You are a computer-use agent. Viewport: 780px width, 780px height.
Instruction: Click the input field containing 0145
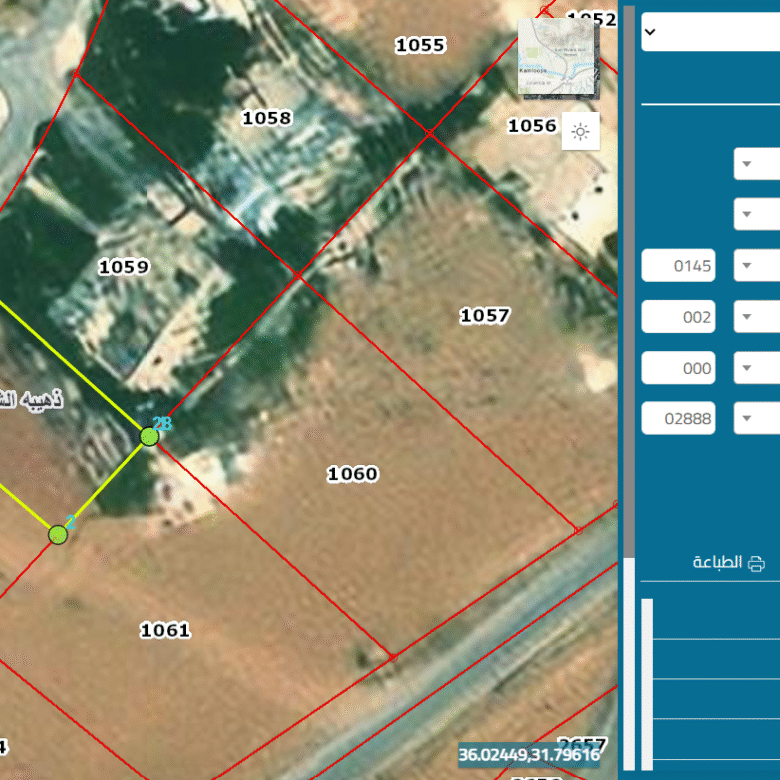679,266
